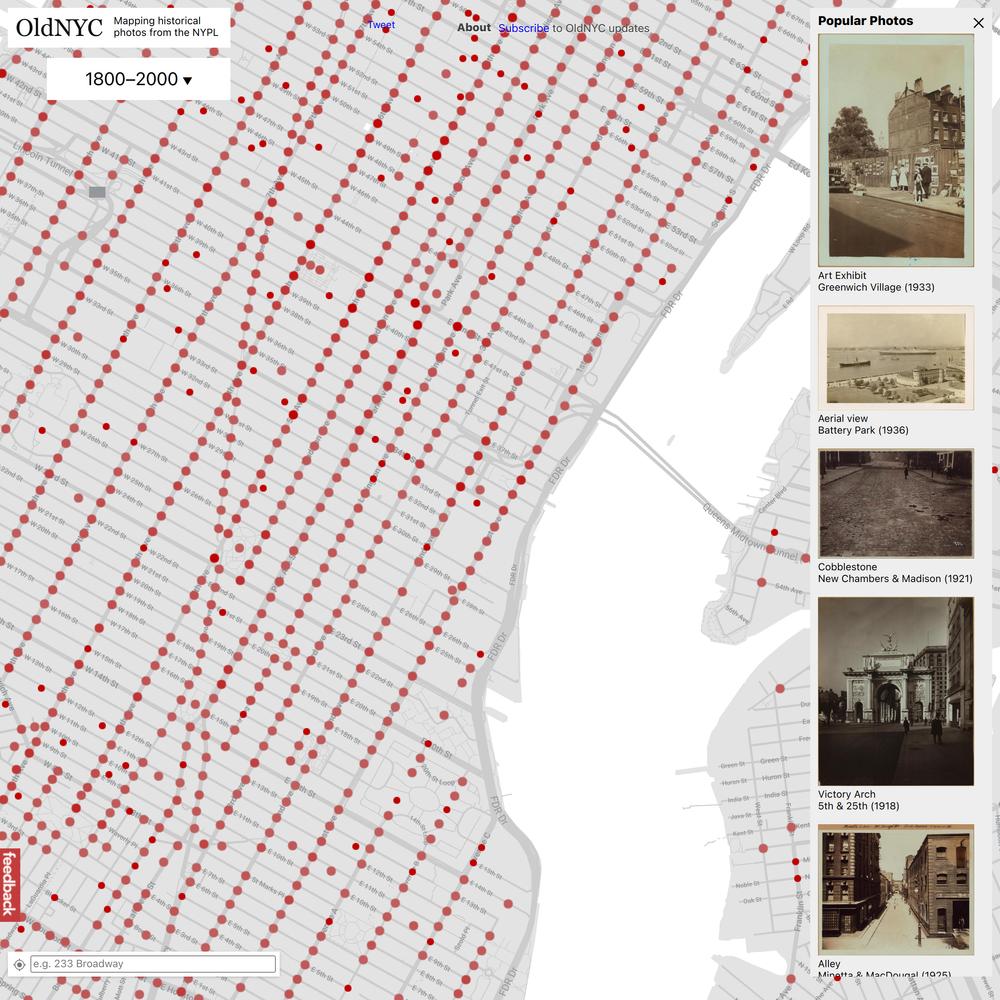Open the Art Exhibit Greenwich Village photo

coord(895,151)
